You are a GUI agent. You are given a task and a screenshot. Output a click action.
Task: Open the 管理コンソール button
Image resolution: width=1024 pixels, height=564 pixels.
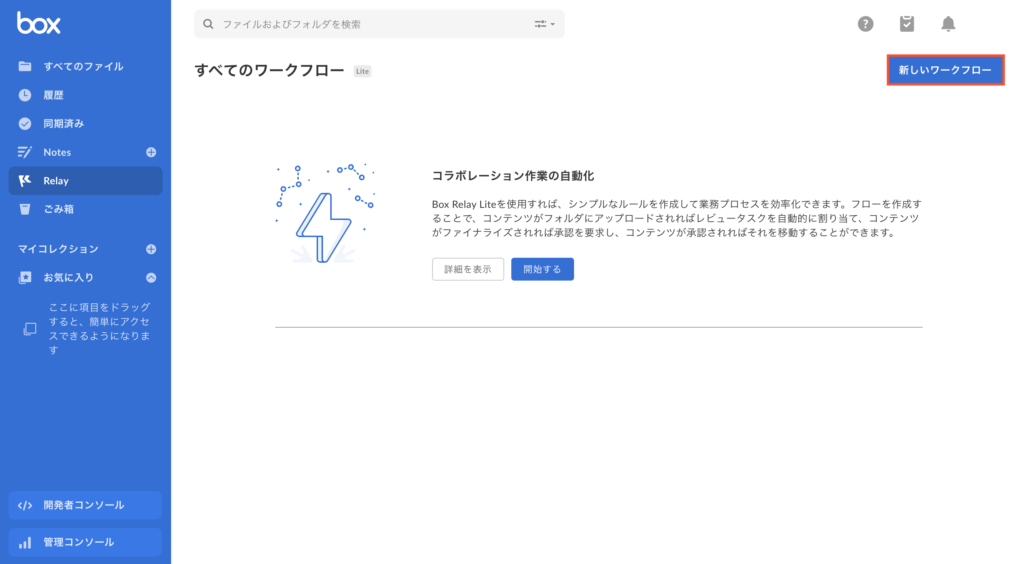(x=86, y=542)
